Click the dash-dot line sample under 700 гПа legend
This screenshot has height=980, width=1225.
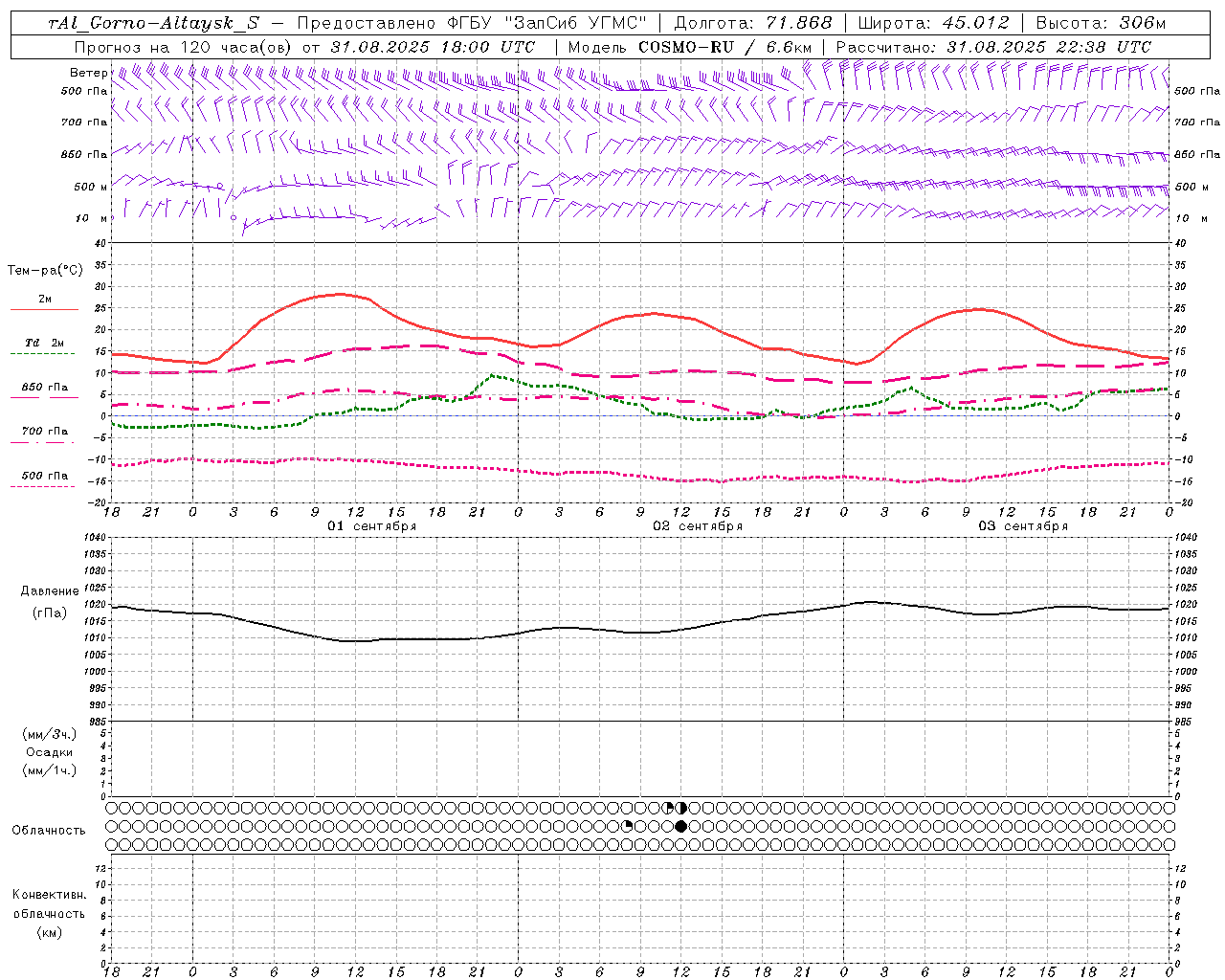44,442
